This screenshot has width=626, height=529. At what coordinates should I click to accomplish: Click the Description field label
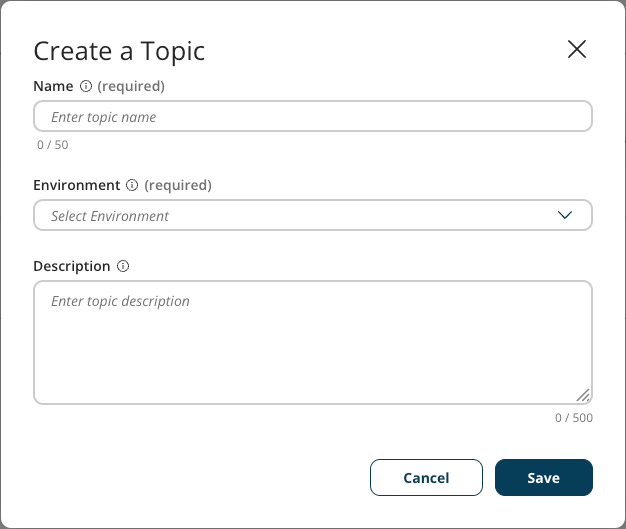coord(71,266)
